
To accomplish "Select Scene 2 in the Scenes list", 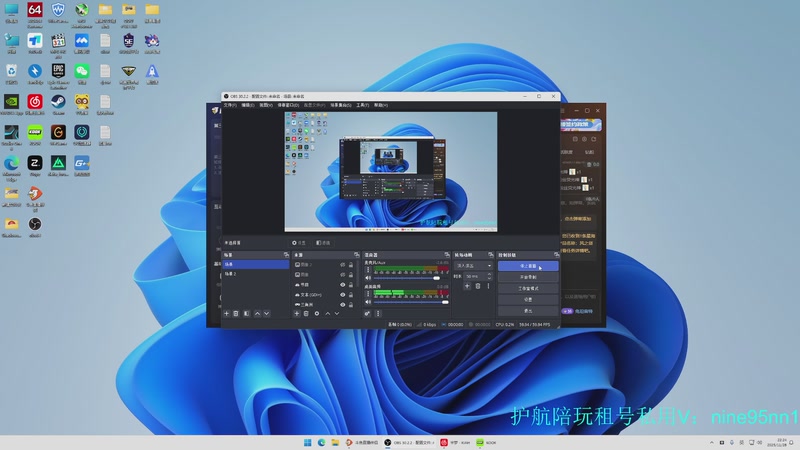I will click(x=256, y=274).
